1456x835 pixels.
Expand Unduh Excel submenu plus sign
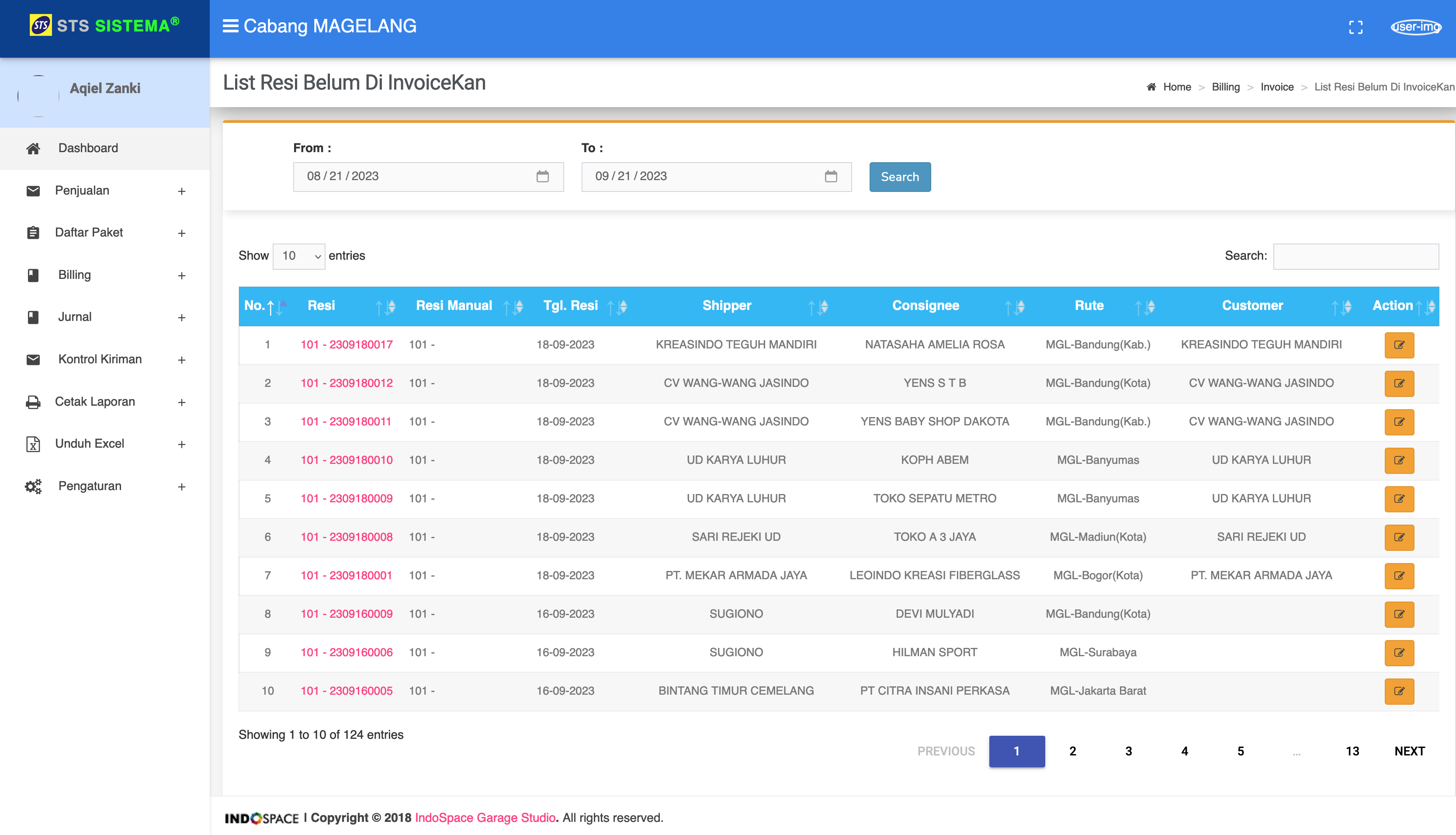(182, 445)
